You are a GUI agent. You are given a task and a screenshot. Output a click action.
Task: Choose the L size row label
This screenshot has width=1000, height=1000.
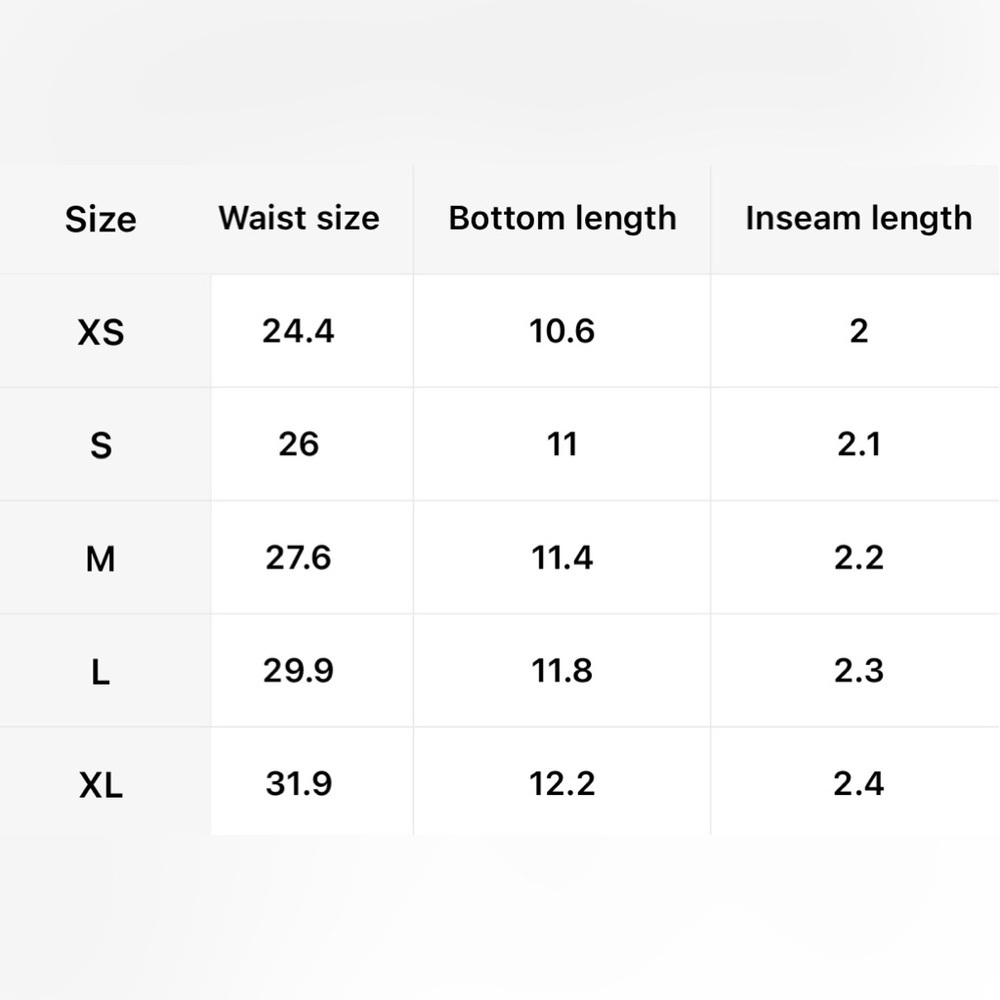[x=101, y=672]
